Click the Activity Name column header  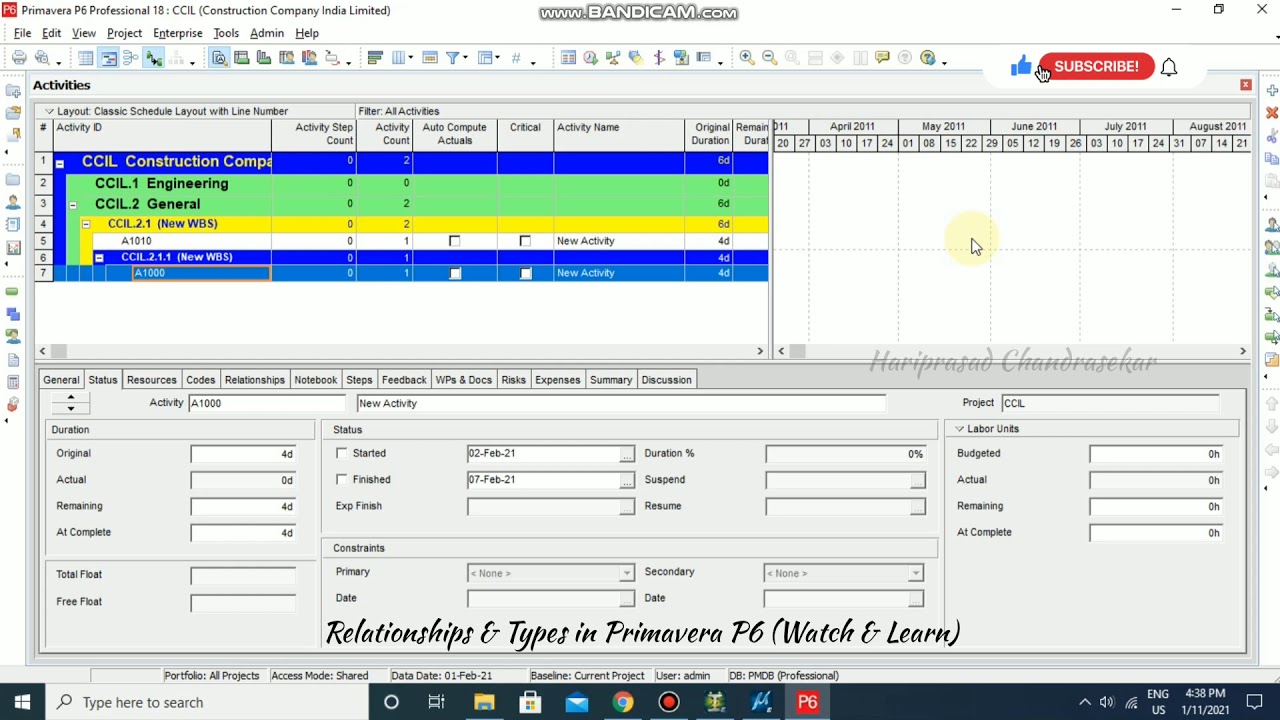point(619,134)
